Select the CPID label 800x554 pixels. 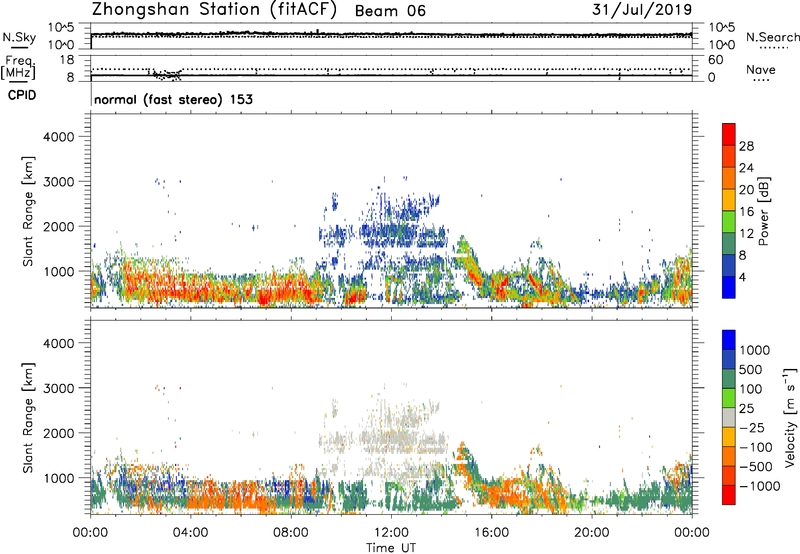click(x=22, y=95)
